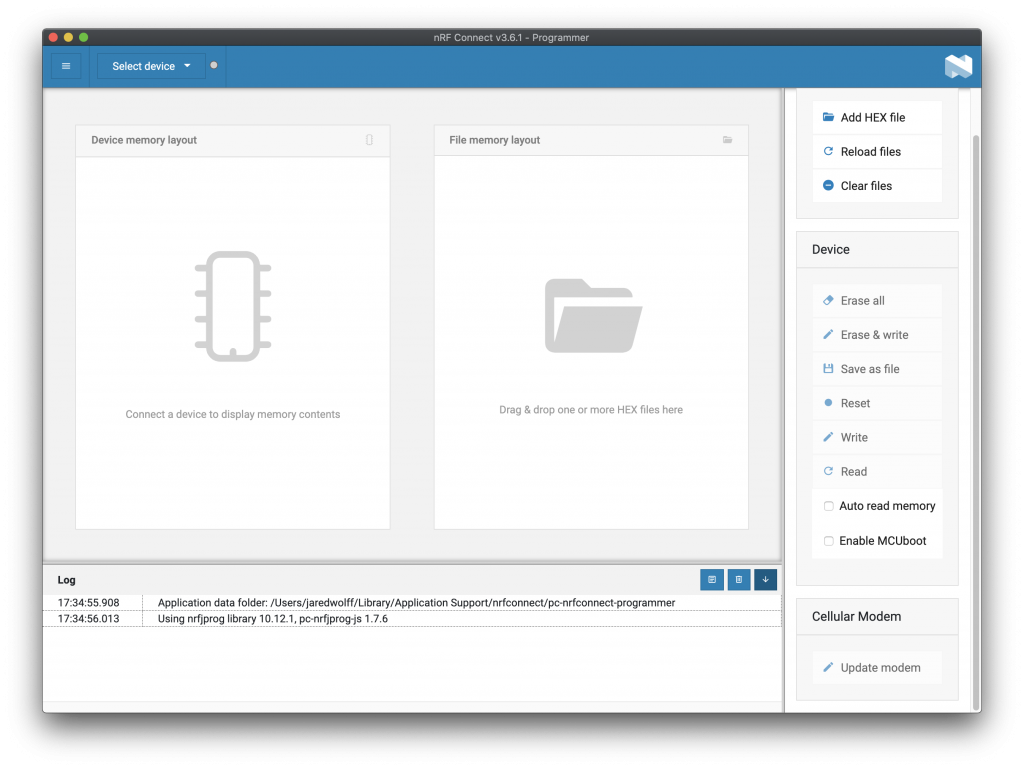Toggle log autoscroll down-arrow button
Screen dimensions: 1024x769
765,580
